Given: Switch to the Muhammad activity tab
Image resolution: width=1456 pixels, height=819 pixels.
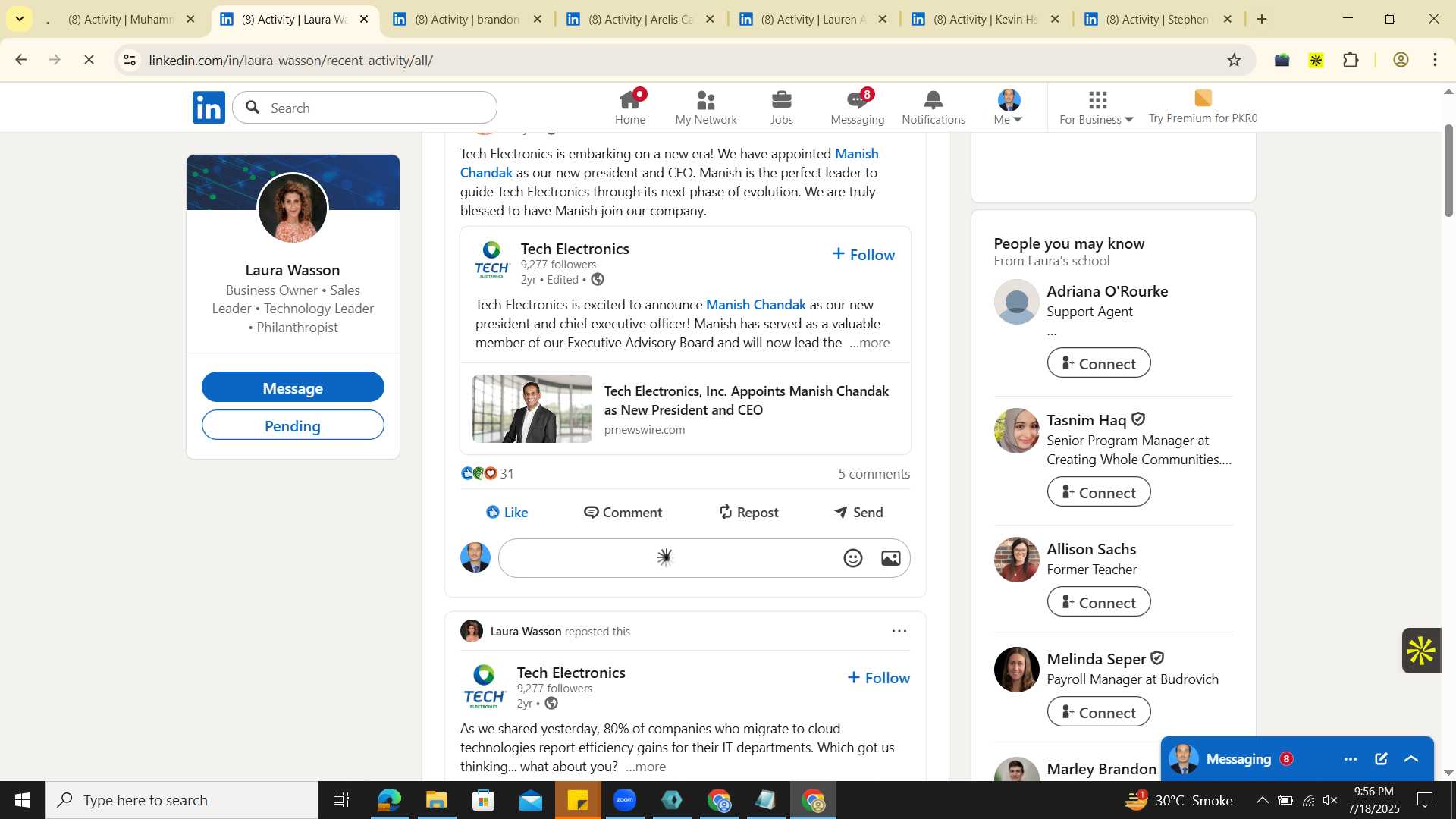Looking at the screenshot, I should tap(121, 19).
